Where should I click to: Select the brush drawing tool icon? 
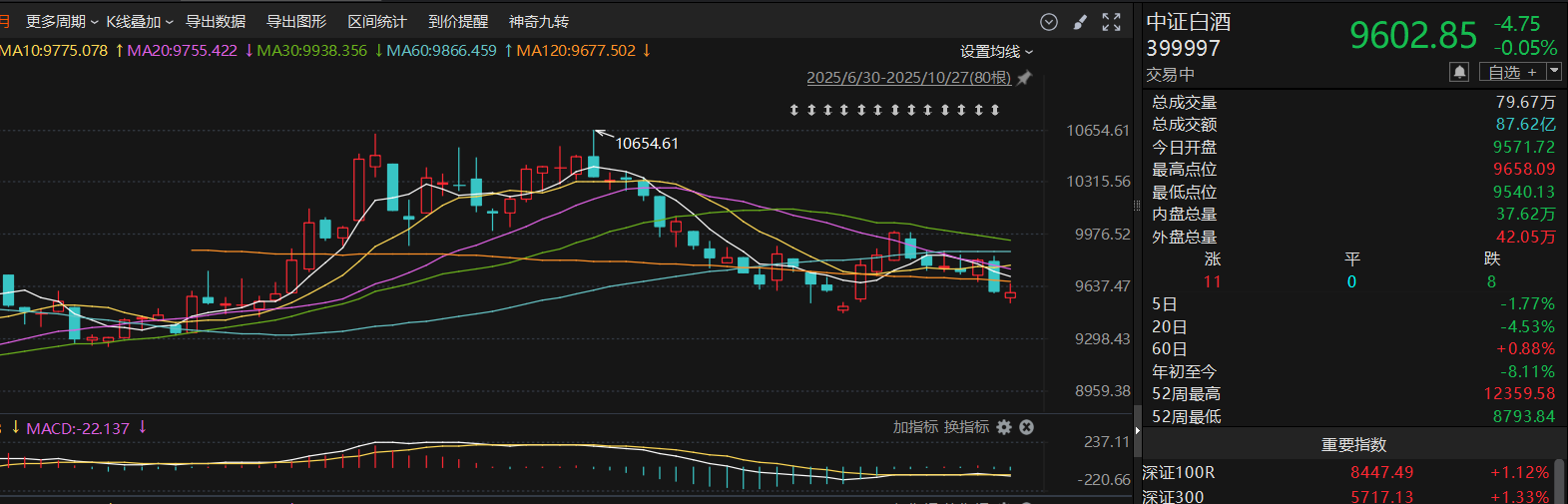(x=1080, y=22)
